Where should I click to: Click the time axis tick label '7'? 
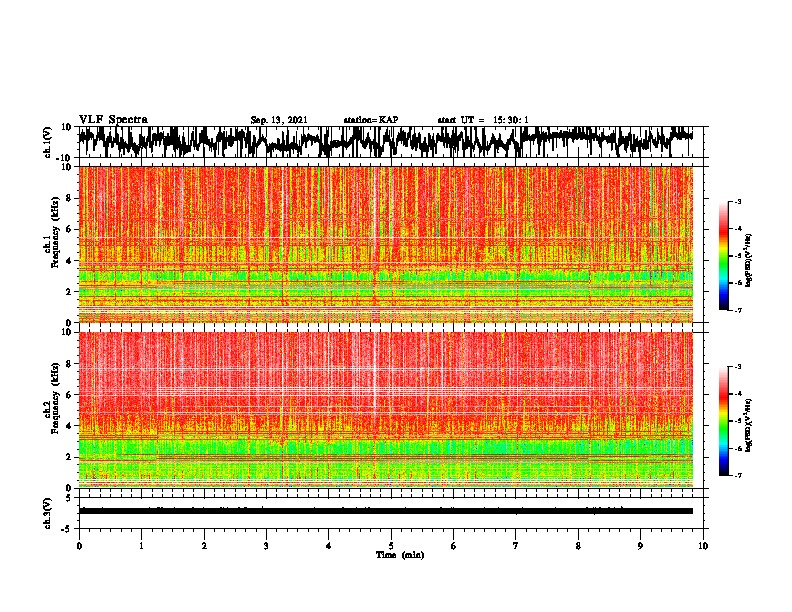click(x=516, y=546)
